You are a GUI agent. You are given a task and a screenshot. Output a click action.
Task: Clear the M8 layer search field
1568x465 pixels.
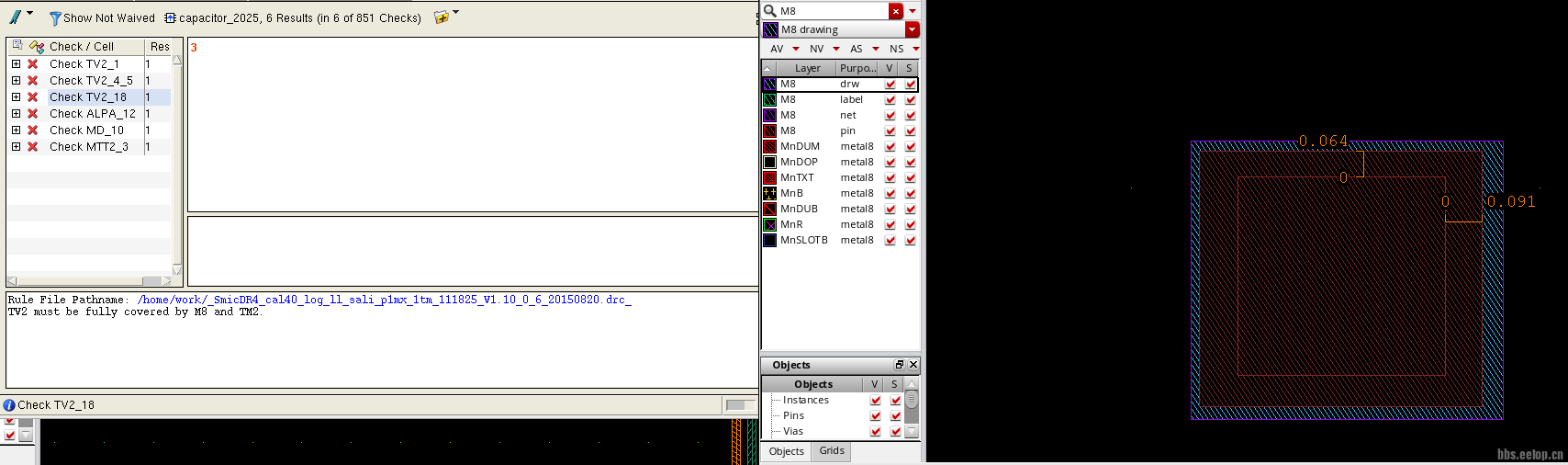point(896,11)
